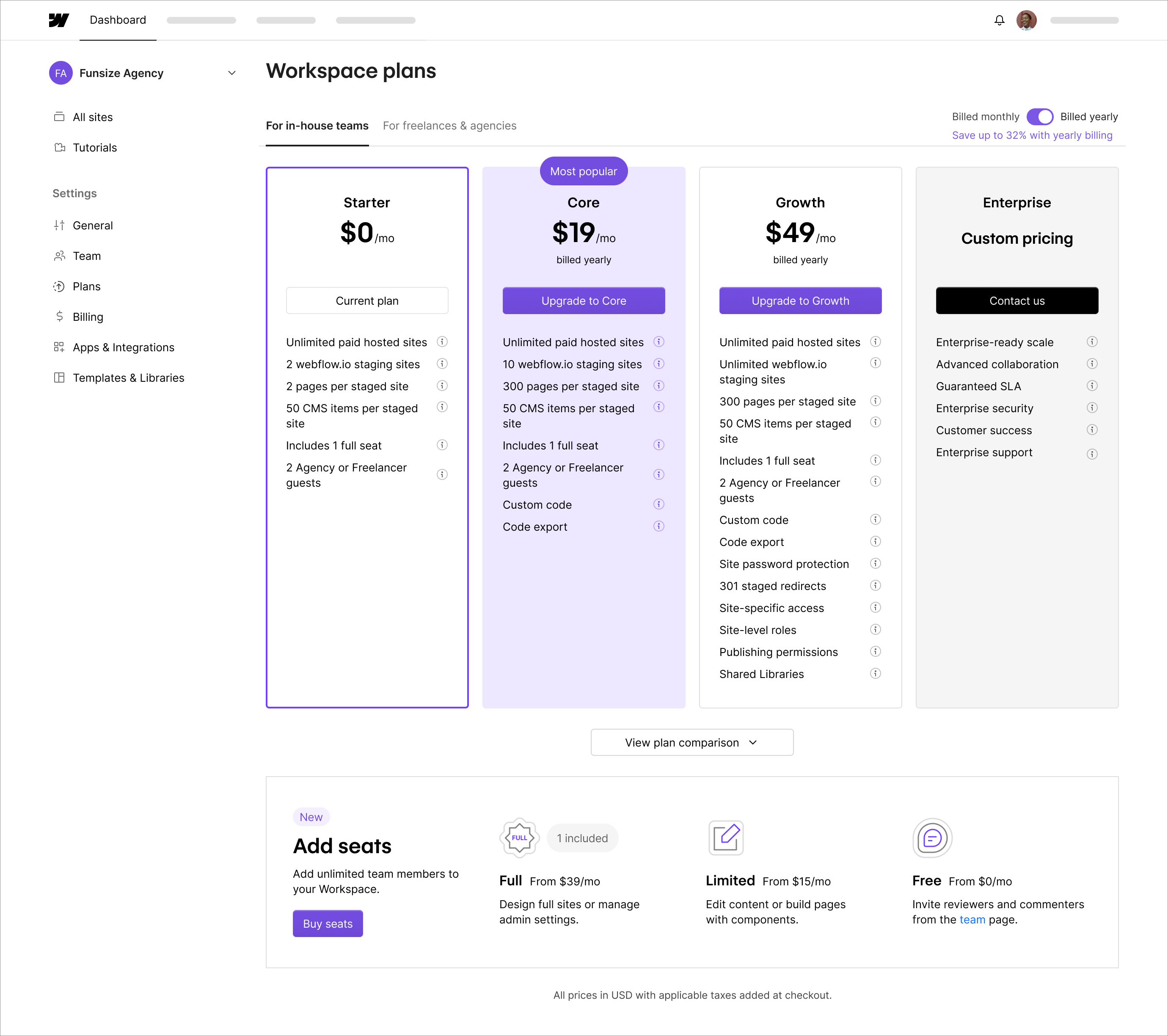This screenshot has width=1168, height=1036.
Task: Open Templates & Libraries section
Action: 128,378
